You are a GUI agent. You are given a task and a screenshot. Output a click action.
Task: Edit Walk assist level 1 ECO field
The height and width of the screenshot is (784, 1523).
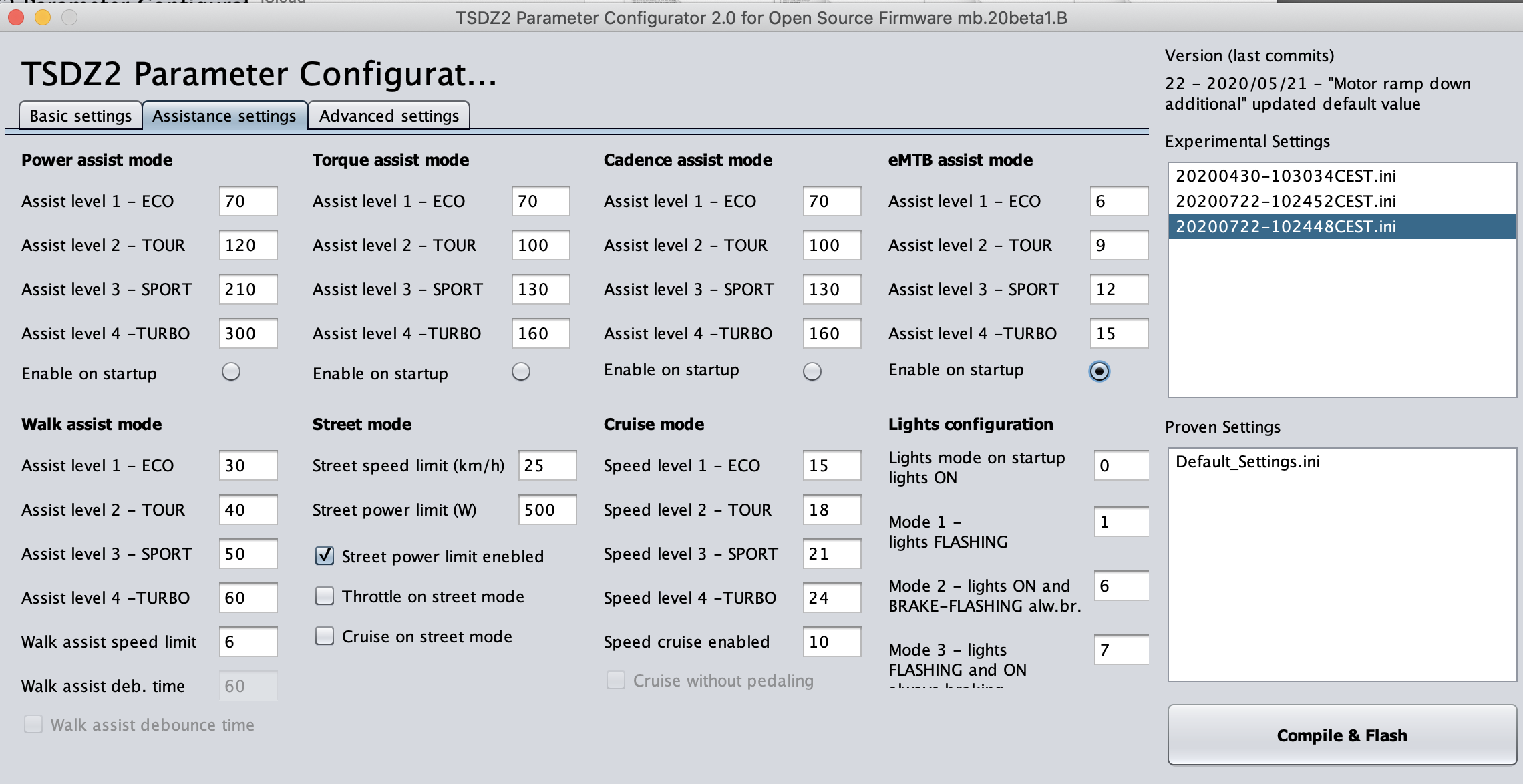(x=248, y=465)
